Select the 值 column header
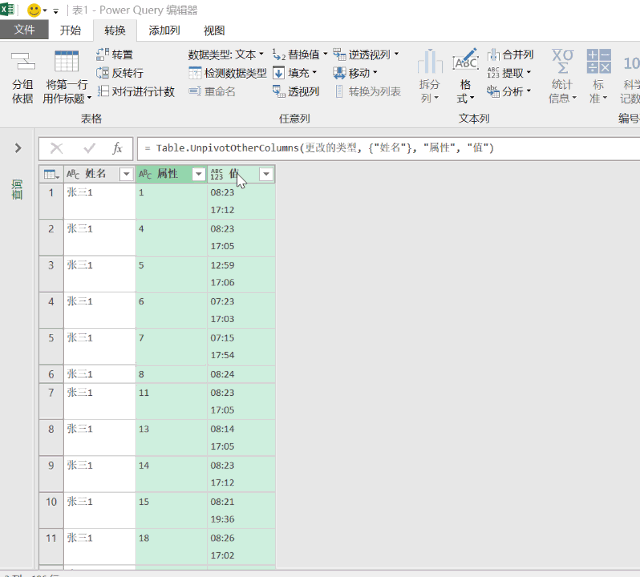Screen dimensions: 640x577 241,174
